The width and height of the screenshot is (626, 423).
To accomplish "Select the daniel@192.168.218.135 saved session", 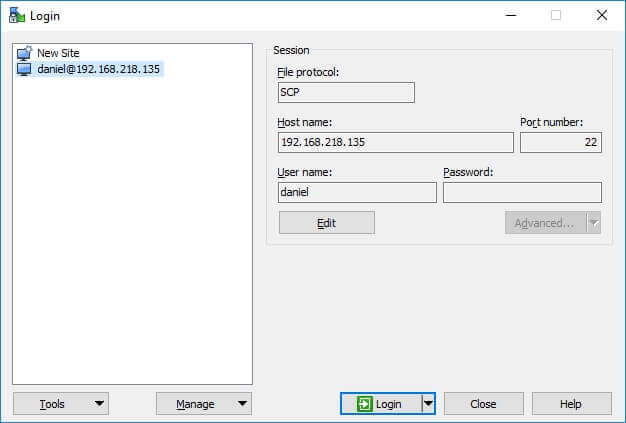I will coord(98,69).
